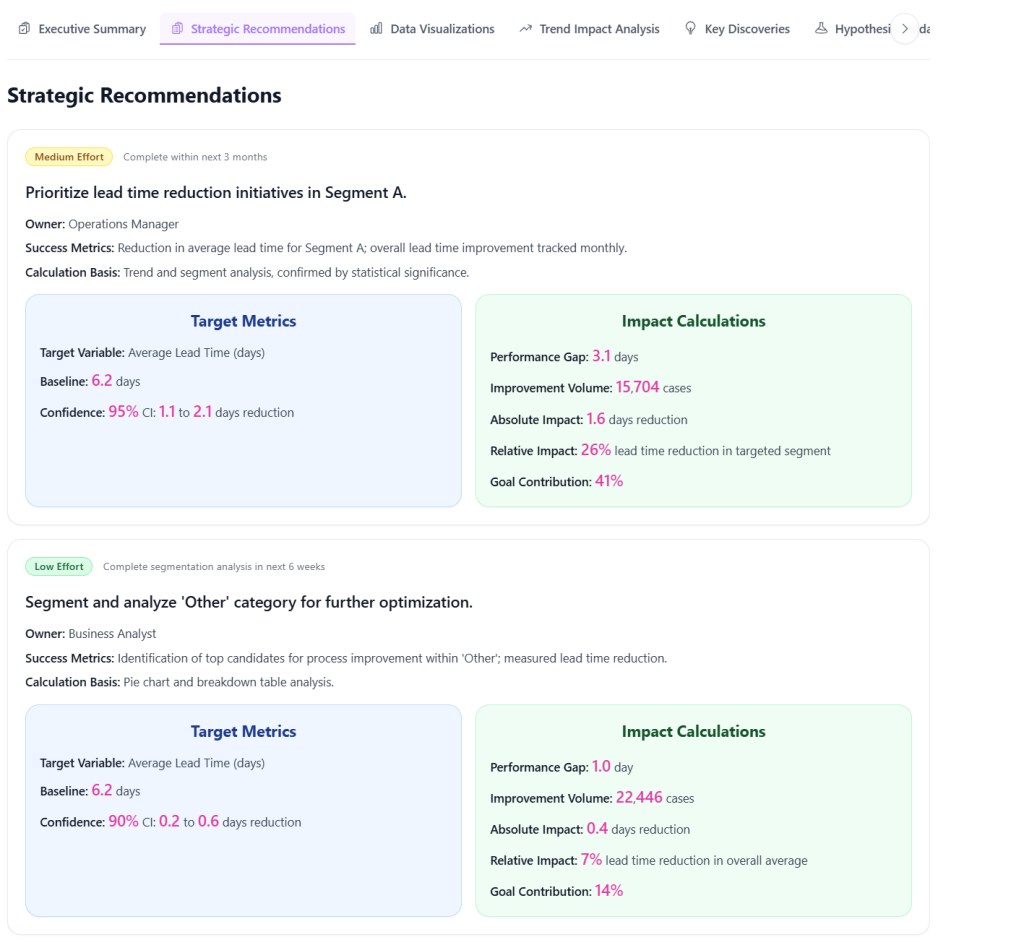Image resolution: width=1024 pixels, height=945 pixels.
Task: Click the Medium Effort badge
Action: tap(69, 157)
